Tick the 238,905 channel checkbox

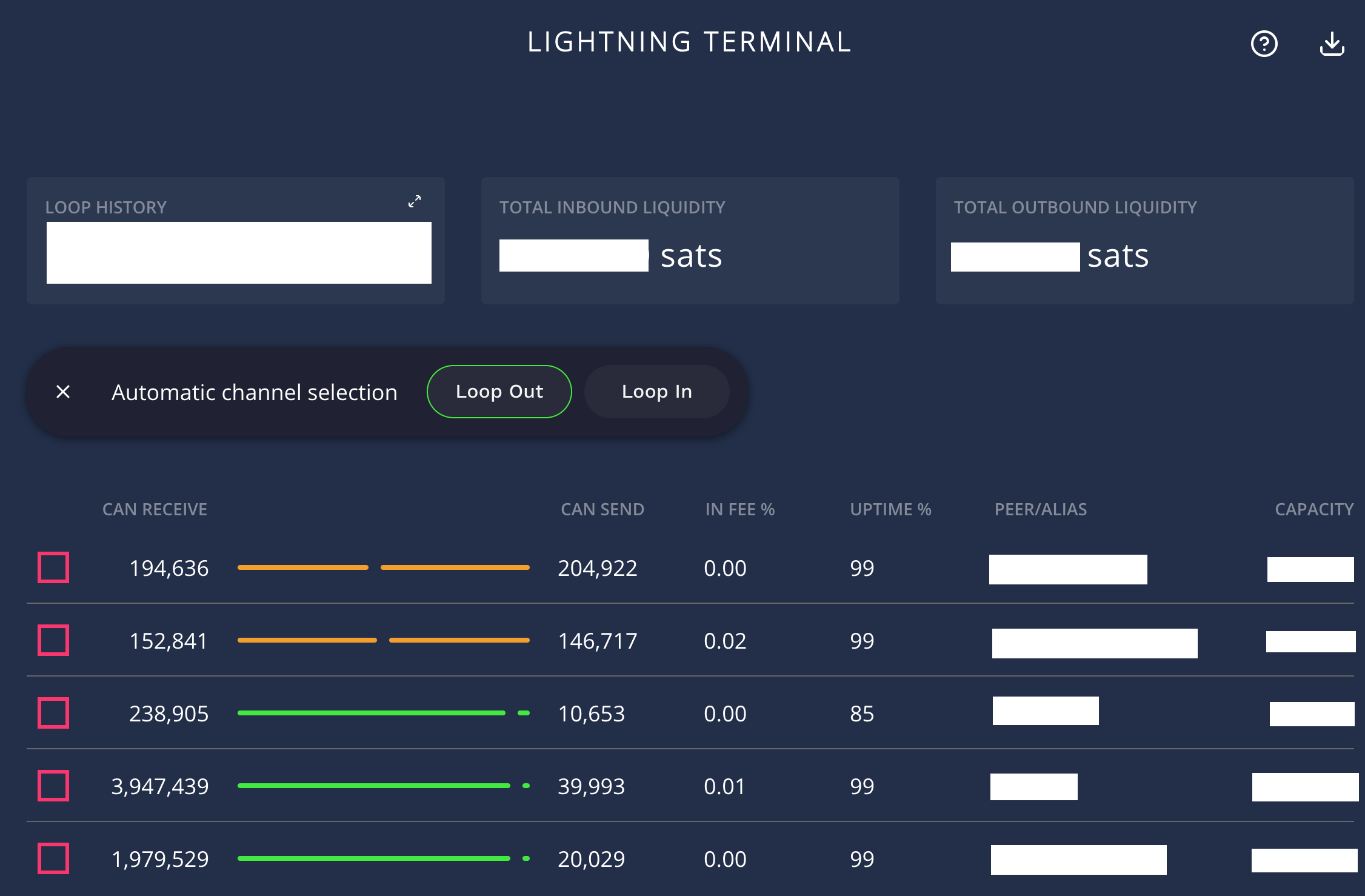53,713
